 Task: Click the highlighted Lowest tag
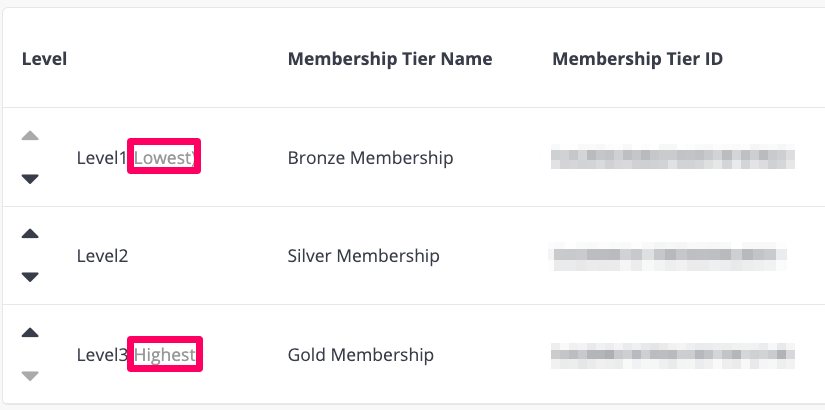(x=164, y=156)
